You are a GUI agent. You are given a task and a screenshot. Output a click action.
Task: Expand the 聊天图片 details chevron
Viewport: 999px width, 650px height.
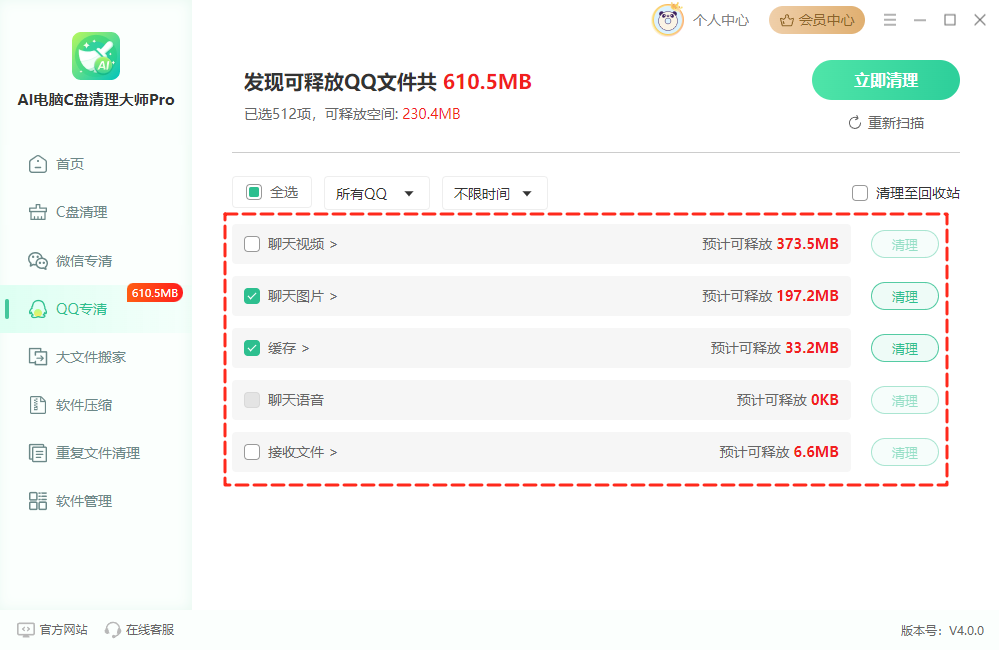coord(334,296)
